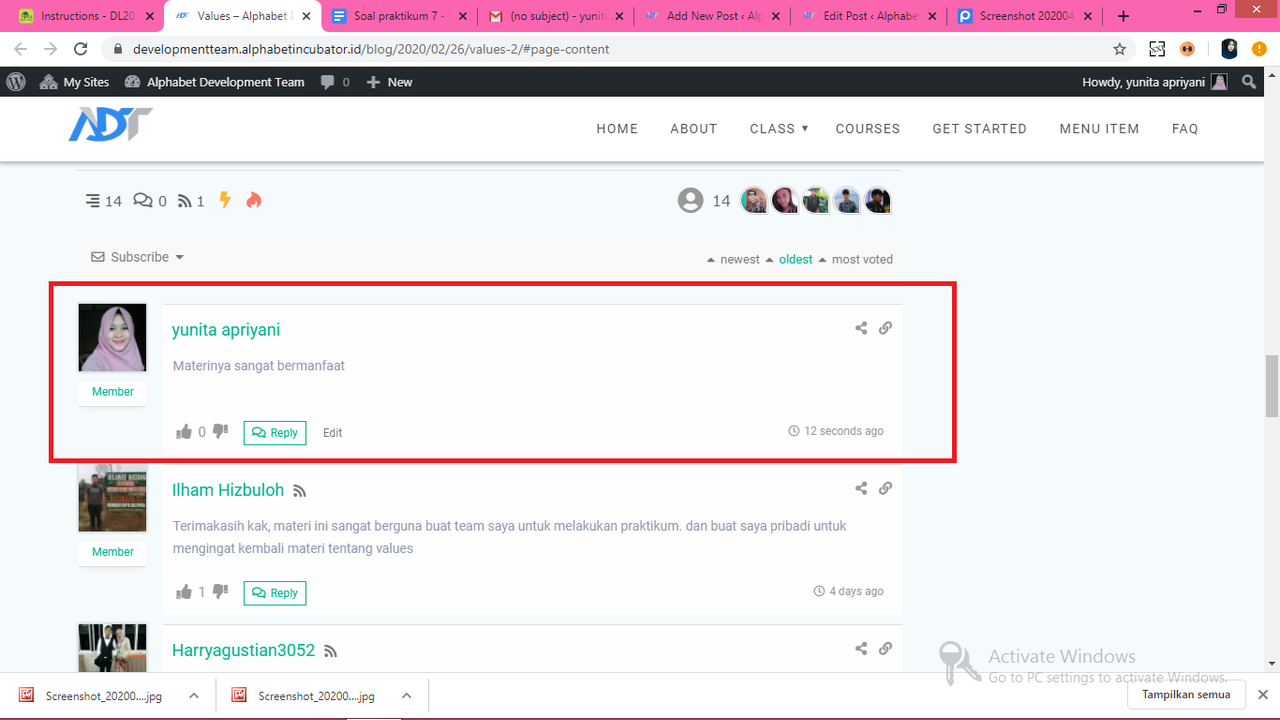Downvote yunita apriyani's comment

point(220,432)
